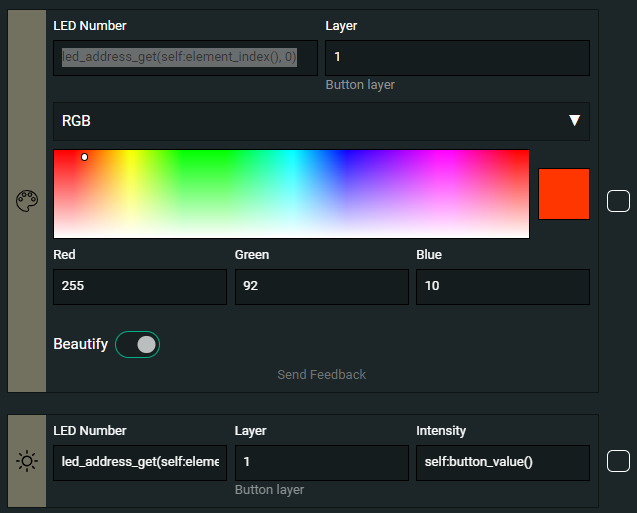
Task: Click the LED Number field in the intensity block
Action: pyautogui.click(x=139, y=463)
